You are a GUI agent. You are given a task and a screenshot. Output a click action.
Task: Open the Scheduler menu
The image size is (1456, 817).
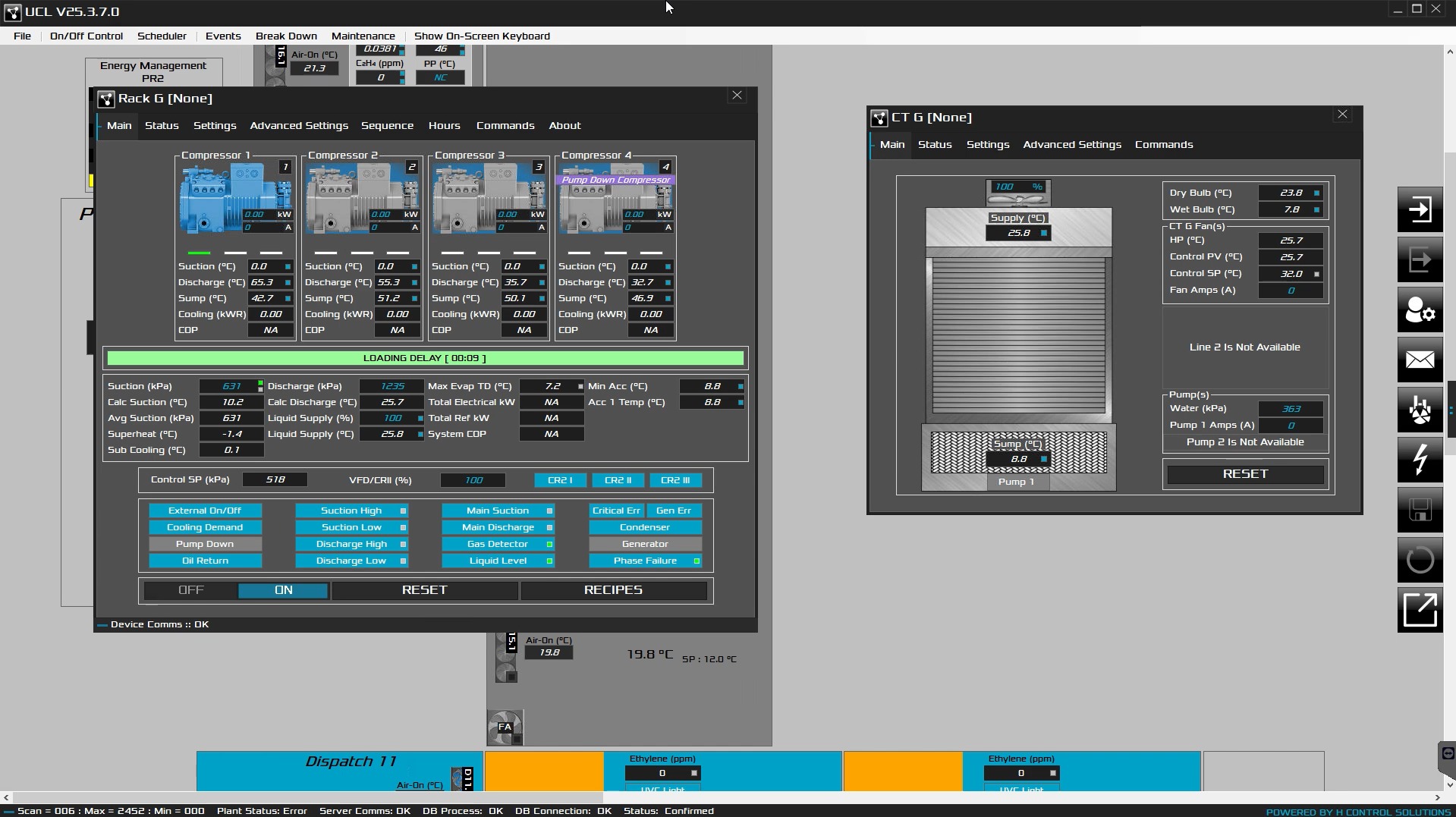coord(162,36)
